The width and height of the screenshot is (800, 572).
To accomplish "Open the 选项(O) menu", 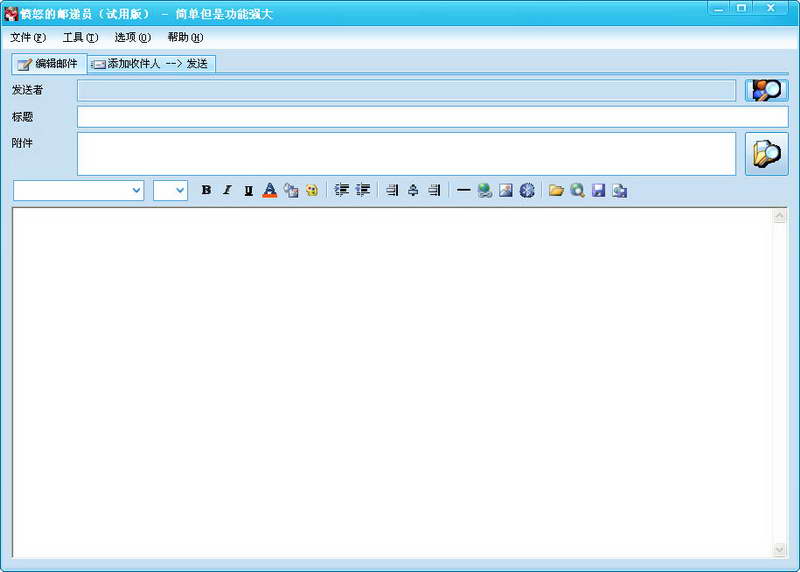I will tap(133, 37).
